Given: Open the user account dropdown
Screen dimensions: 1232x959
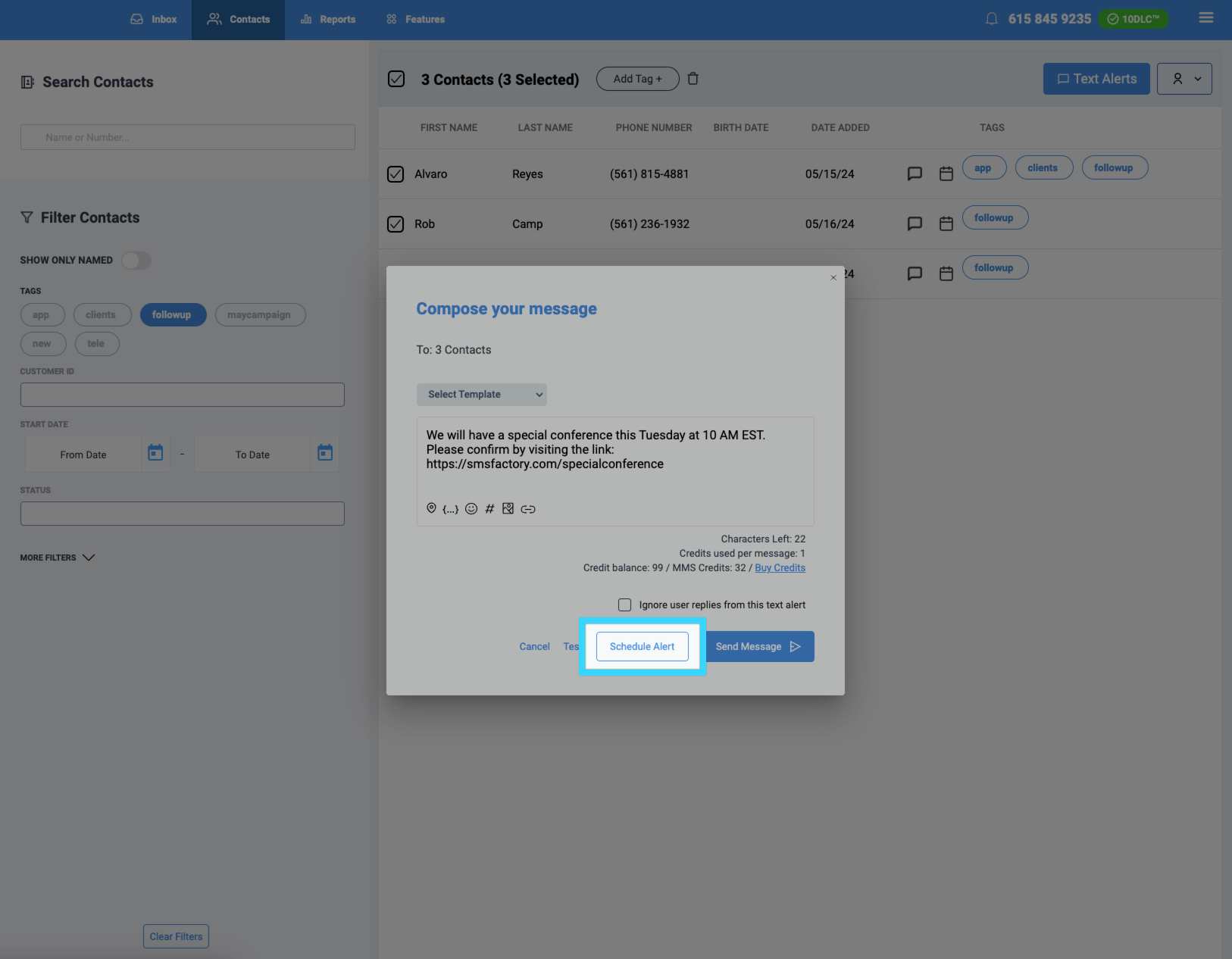Looking at the screenshot, I should (x=1184, y=79).
